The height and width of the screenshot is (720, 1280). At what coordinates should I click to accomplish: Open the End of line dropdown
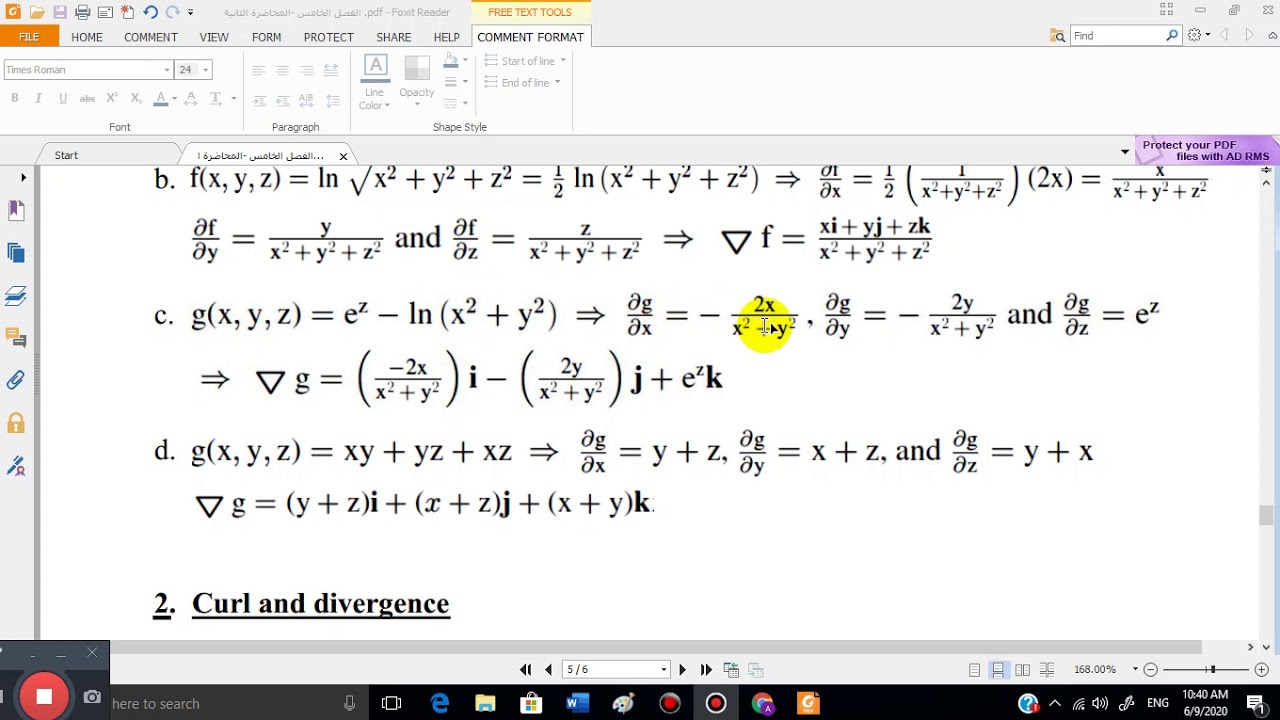tap(523, 83)
